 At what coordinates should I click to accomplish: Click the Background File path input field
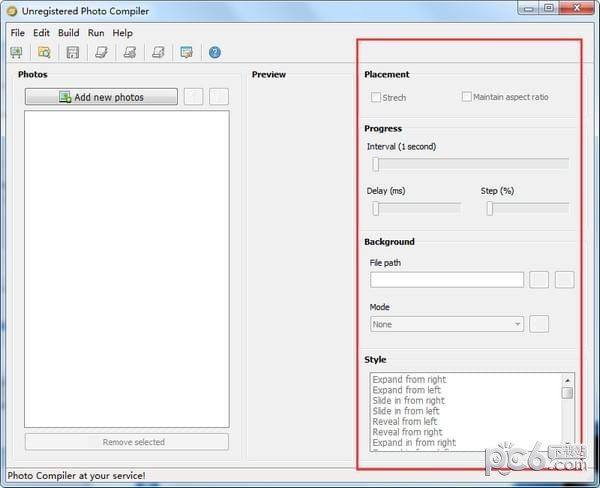447,280
